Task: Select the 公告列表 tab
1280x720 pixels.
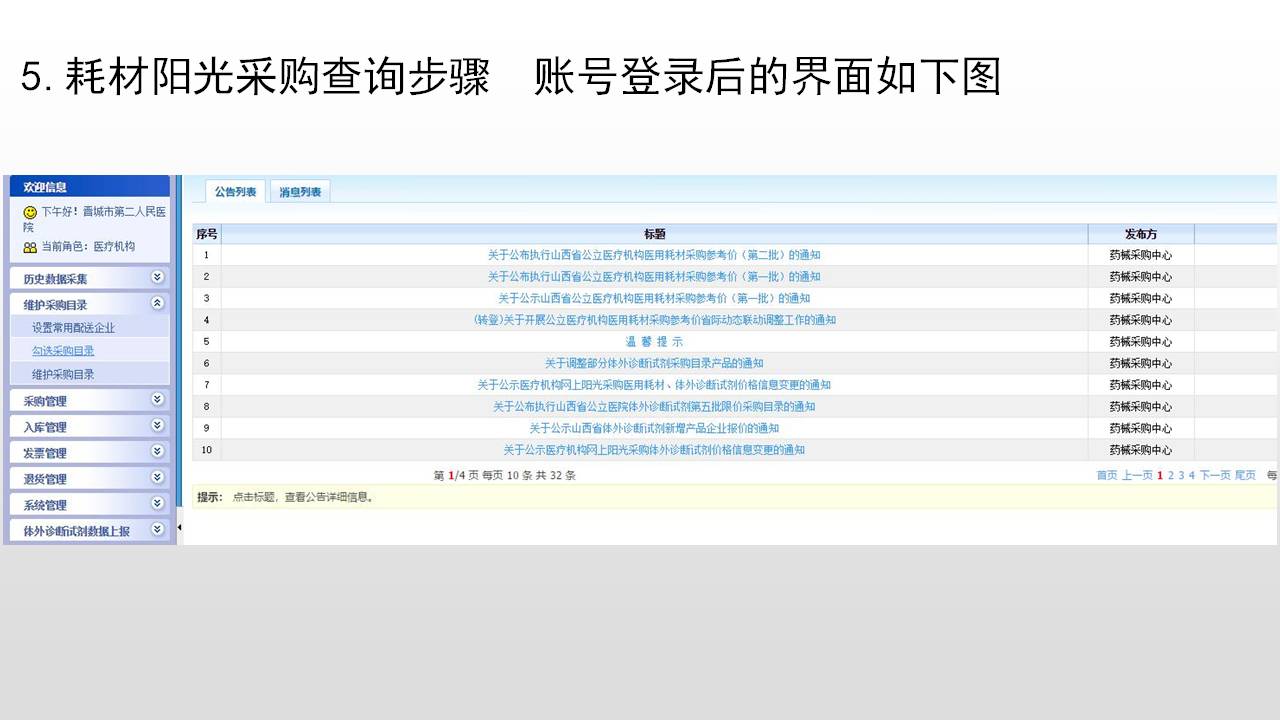Action: pos(235,192)
